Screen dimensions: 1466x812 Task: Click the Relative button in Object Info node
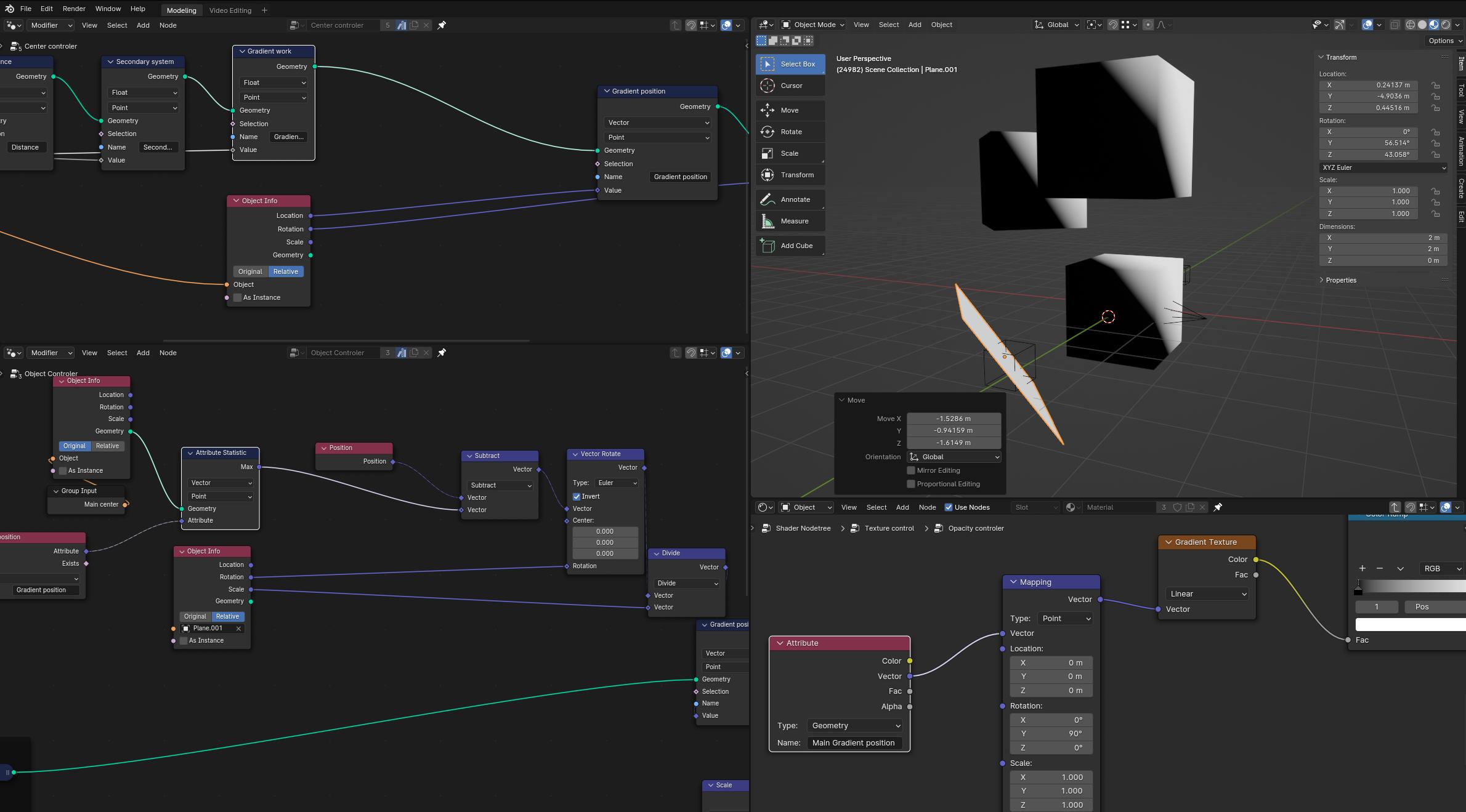[x=287, y=271]
